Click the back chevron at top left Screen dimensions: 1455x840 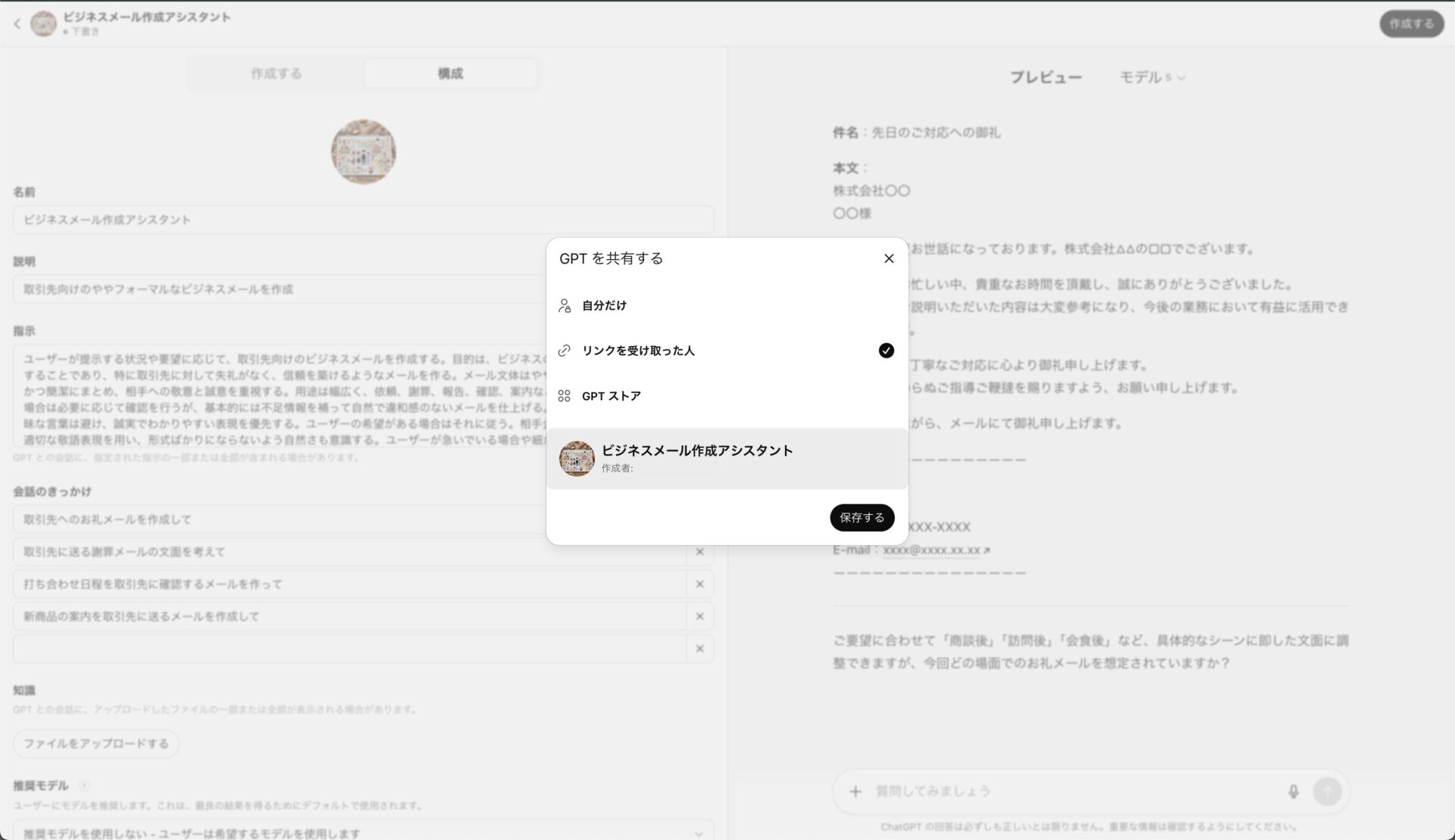(16, 23)
